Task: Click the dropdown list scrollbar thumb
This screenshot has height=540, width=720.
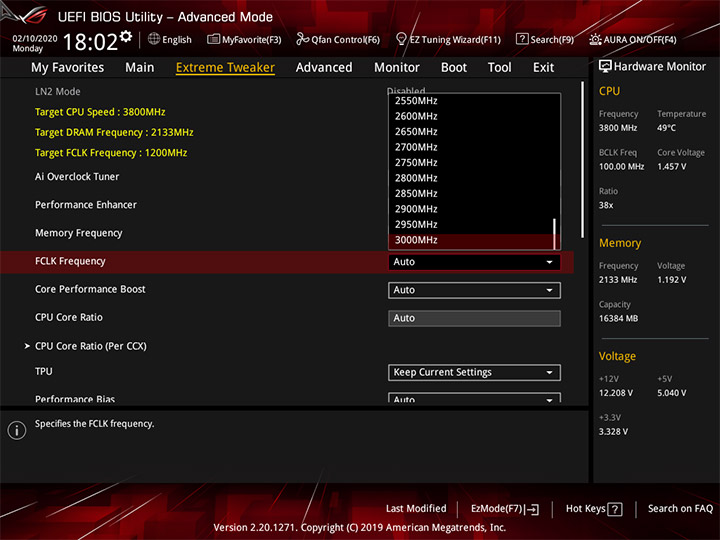Action: (x=555, y=234)
